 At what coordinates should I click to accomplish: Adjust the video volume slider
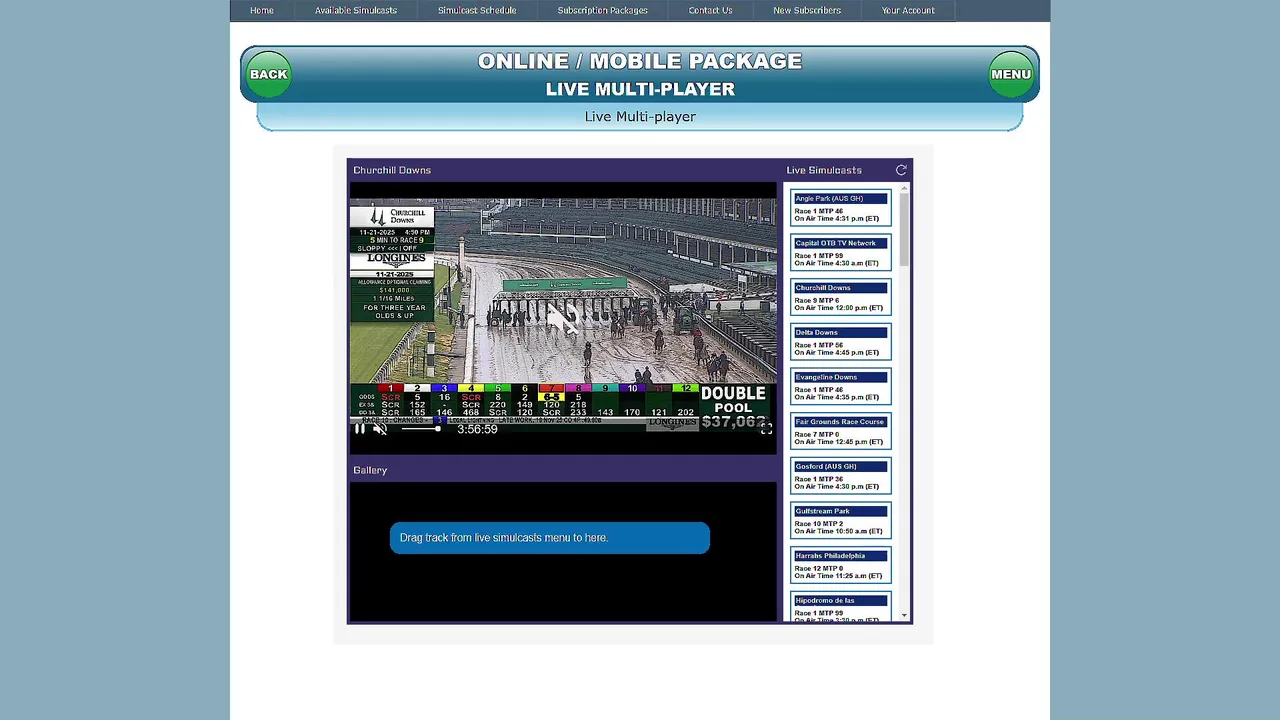420,429
